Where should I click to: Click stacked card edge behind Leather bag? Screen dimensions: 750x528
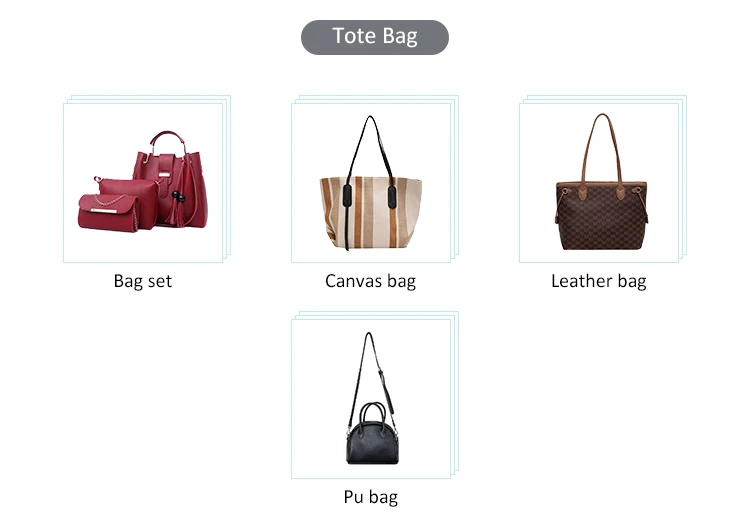click(x=684, y=177)
